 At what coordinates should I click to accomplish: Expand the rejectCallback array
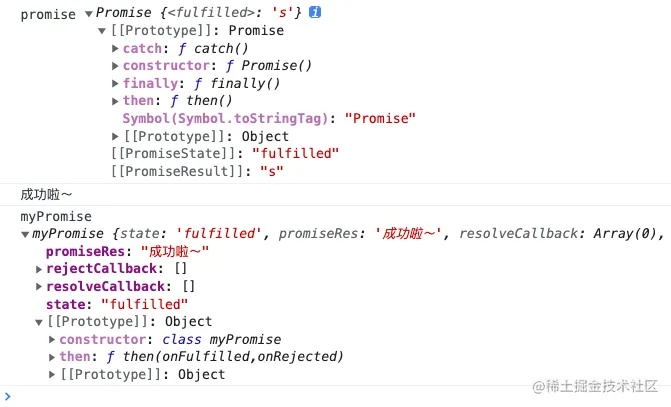(39, 269)
